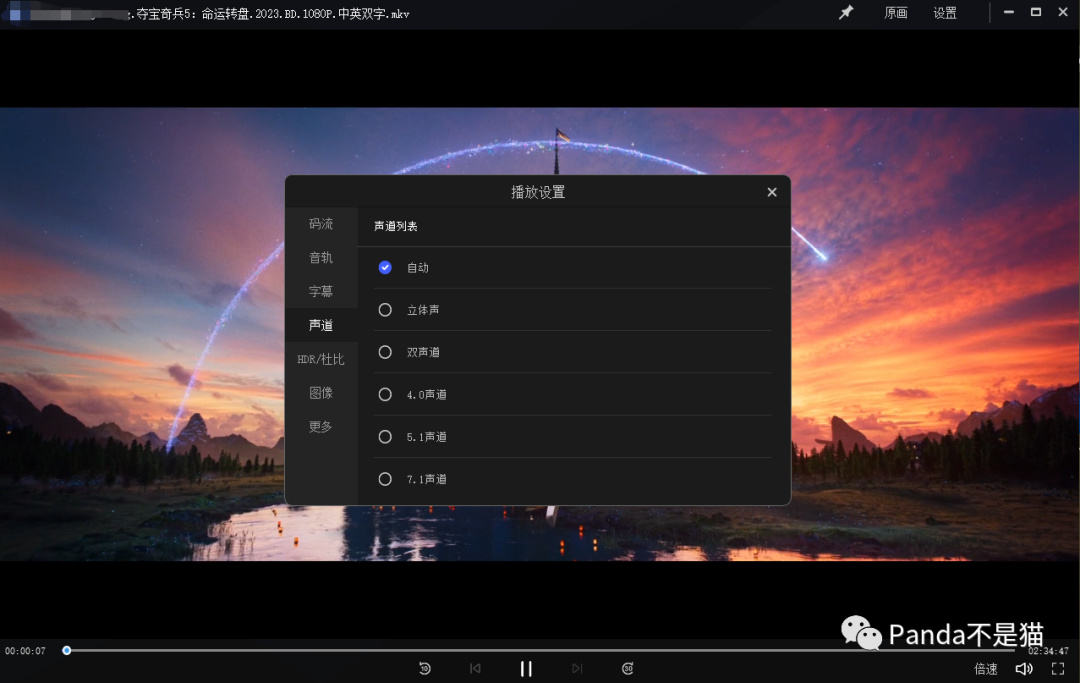
Task: Enter fullscreen mode
Action: [1058, 669]
